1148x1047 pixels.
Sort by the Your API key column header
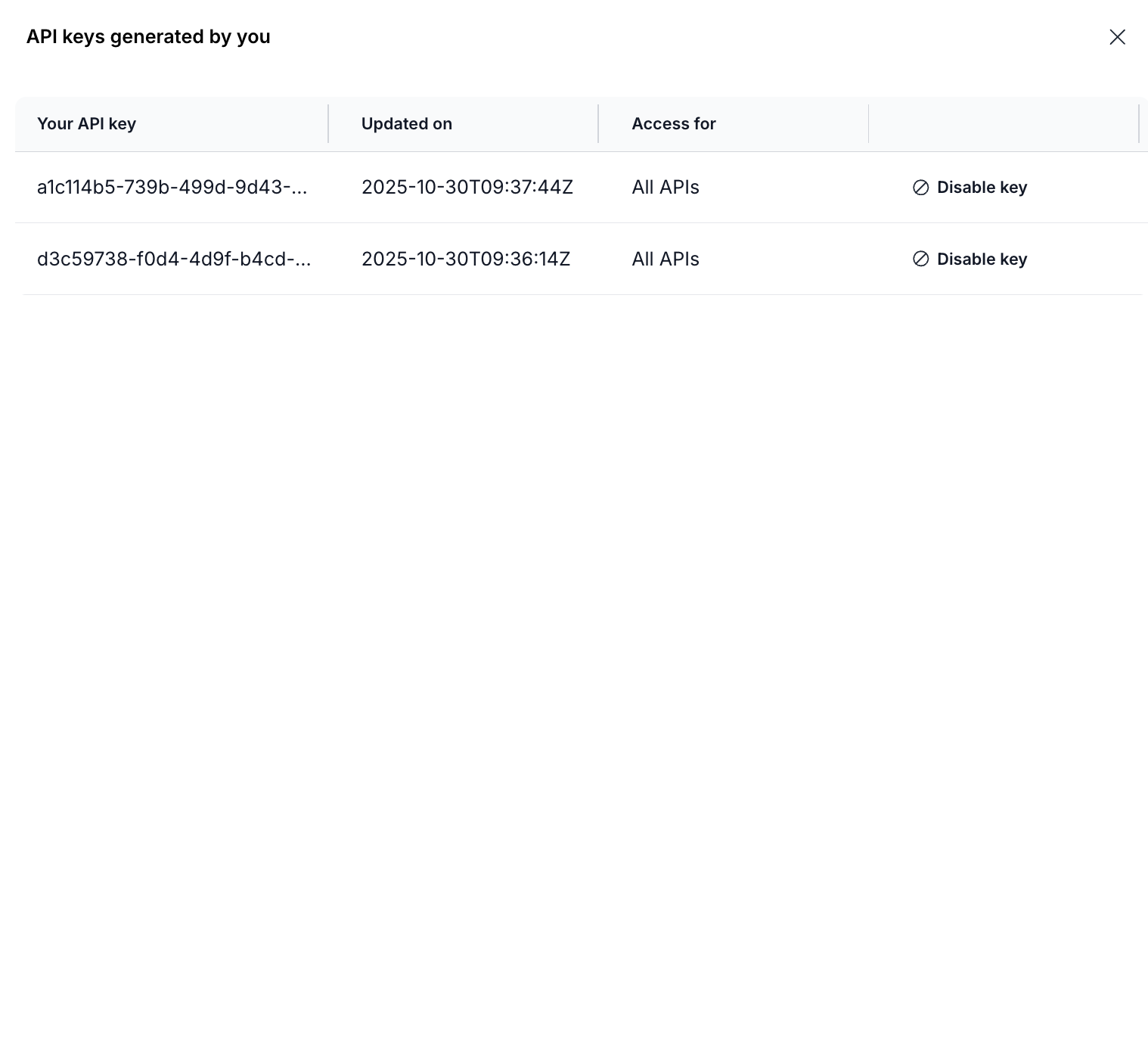tap(86, 124)
